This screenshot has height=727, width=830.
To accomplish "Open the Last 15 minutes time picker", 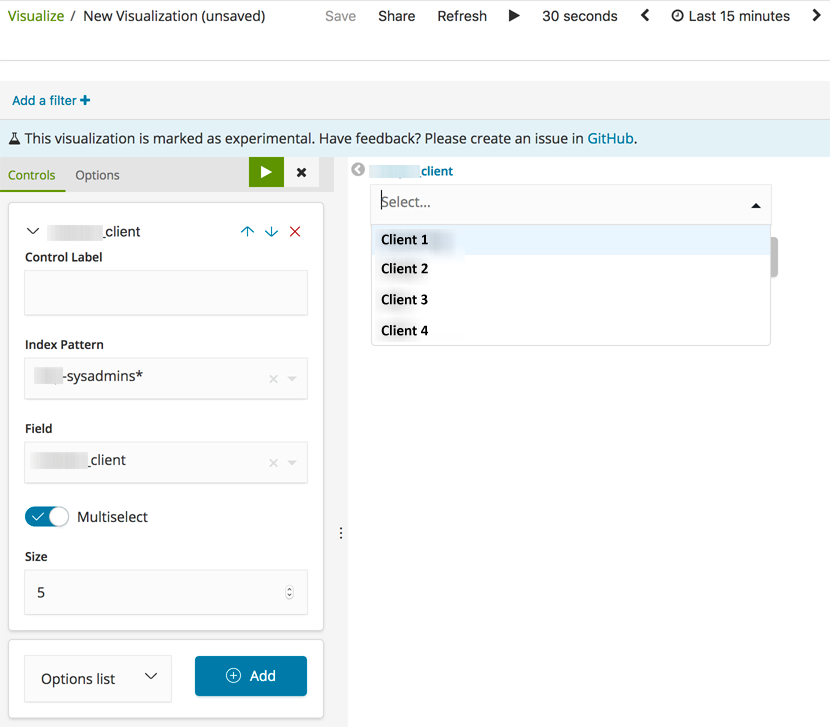I will [x=730, y=16].
